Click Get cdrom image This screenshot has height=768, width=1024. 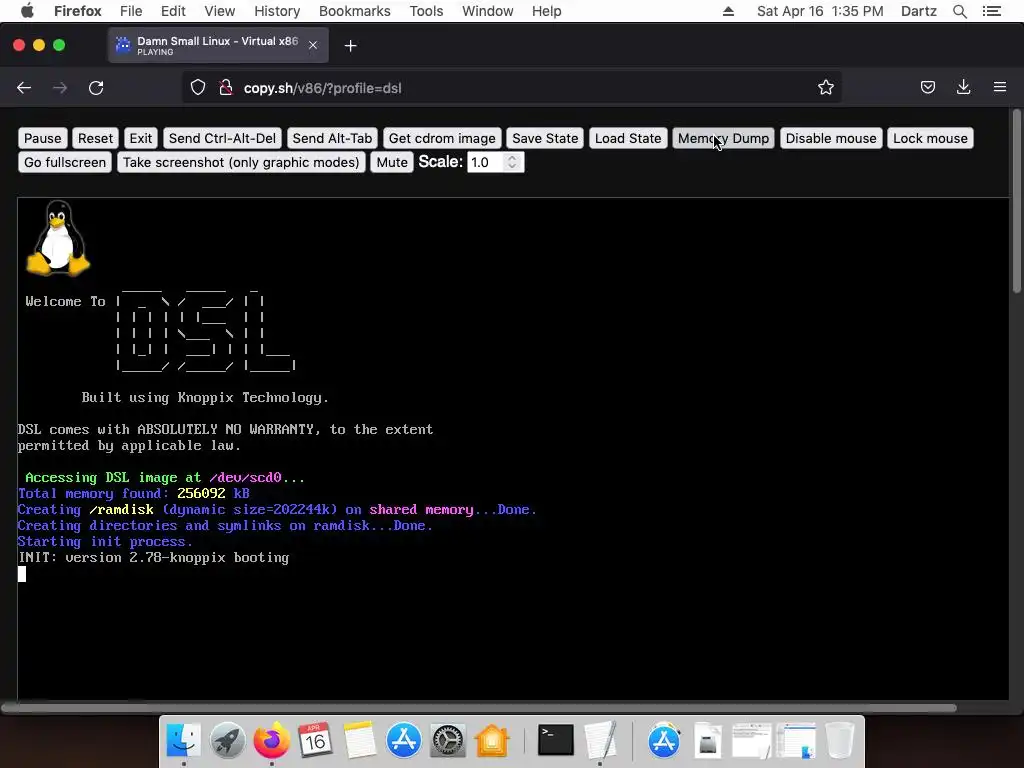tap(442, 138)
